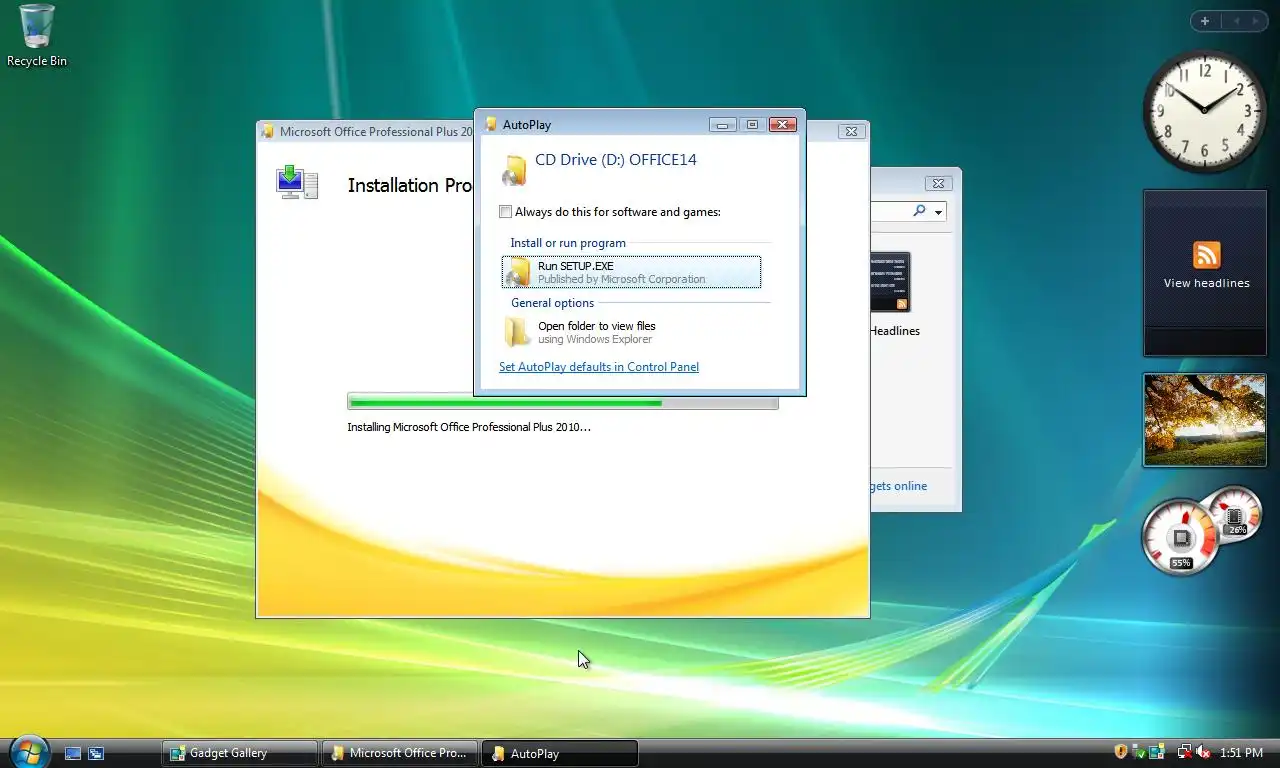Click the orange RSS feed icon in sidebar
The width and height of the screenshot is (1280, 768).
click(x=1206, y=255)
